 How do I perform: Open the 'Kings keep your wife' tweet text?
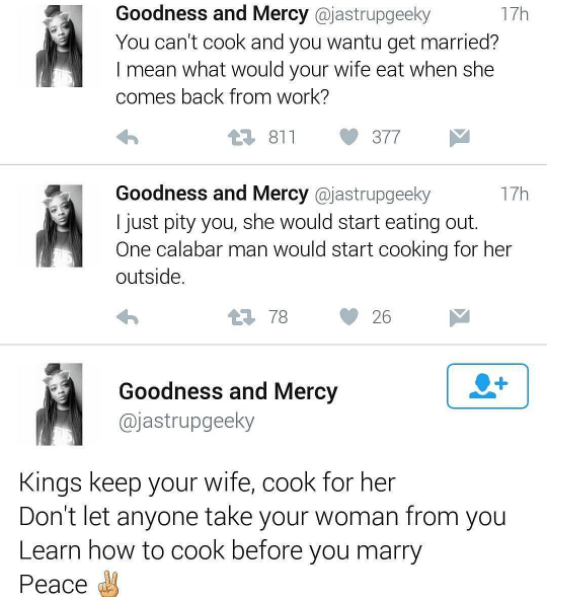point(262,533)
